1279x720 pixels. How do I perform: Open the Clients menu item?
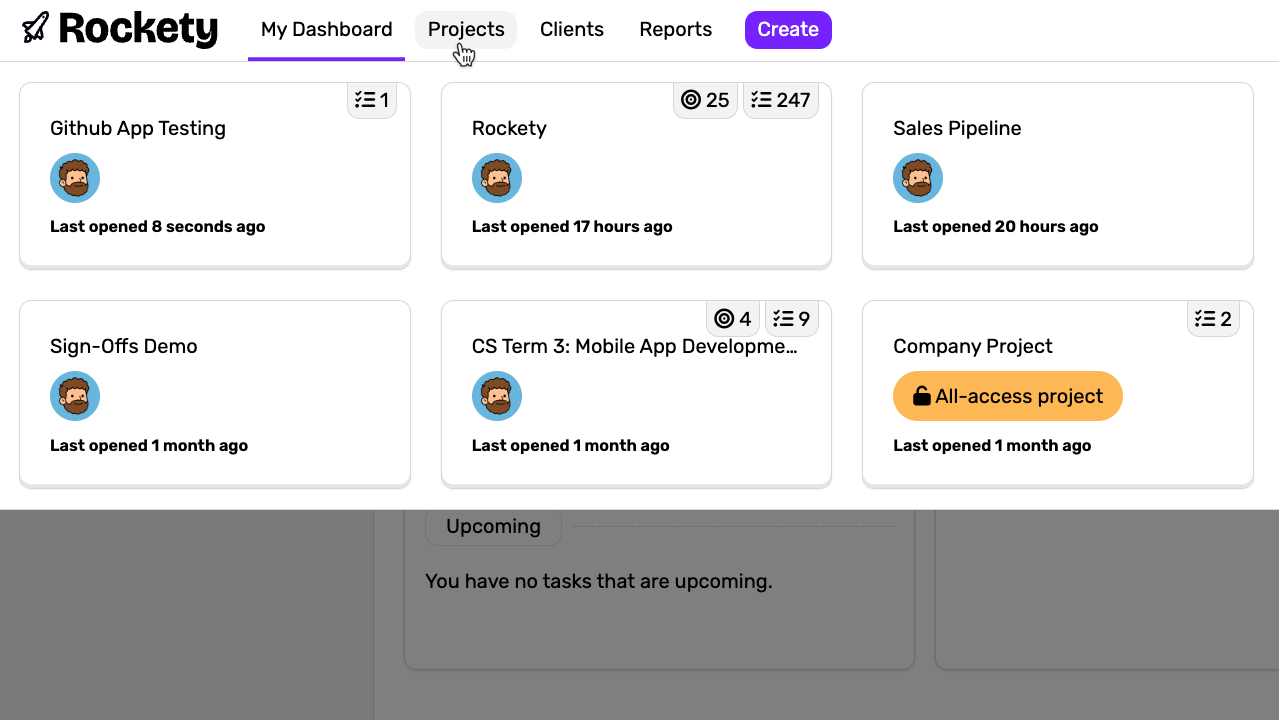tap(572, 30)
